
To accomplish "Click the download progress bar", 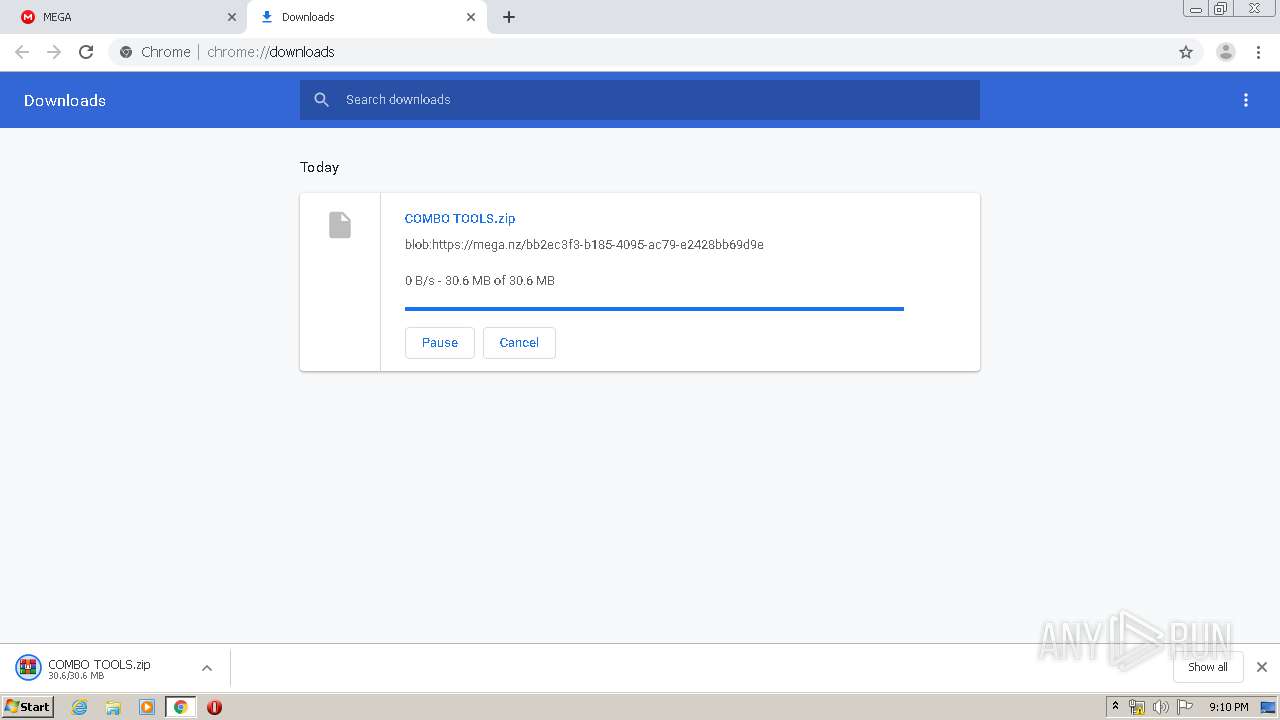I will (x=654, y=309).
